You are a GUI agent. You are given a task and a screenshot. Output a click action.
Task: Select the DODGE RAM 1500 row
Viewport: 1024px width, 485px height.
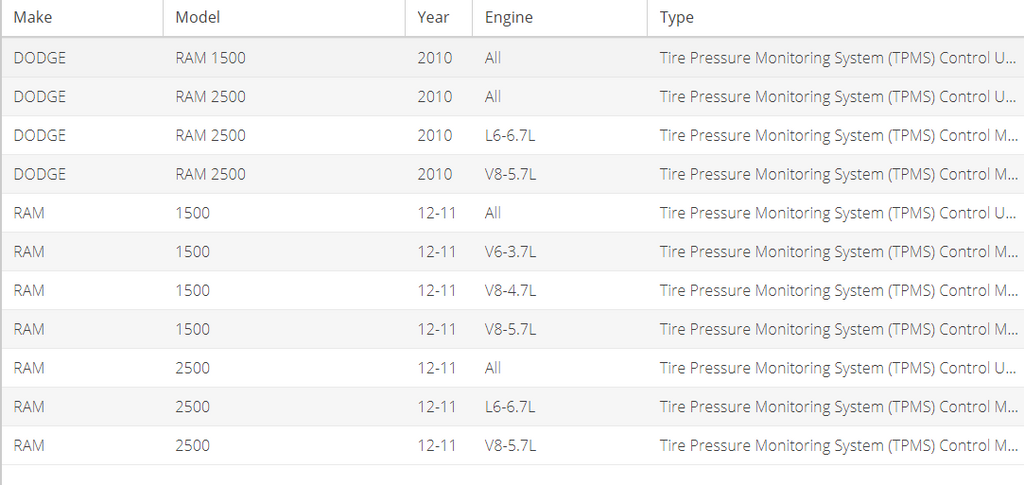click(x=210, y=58)
